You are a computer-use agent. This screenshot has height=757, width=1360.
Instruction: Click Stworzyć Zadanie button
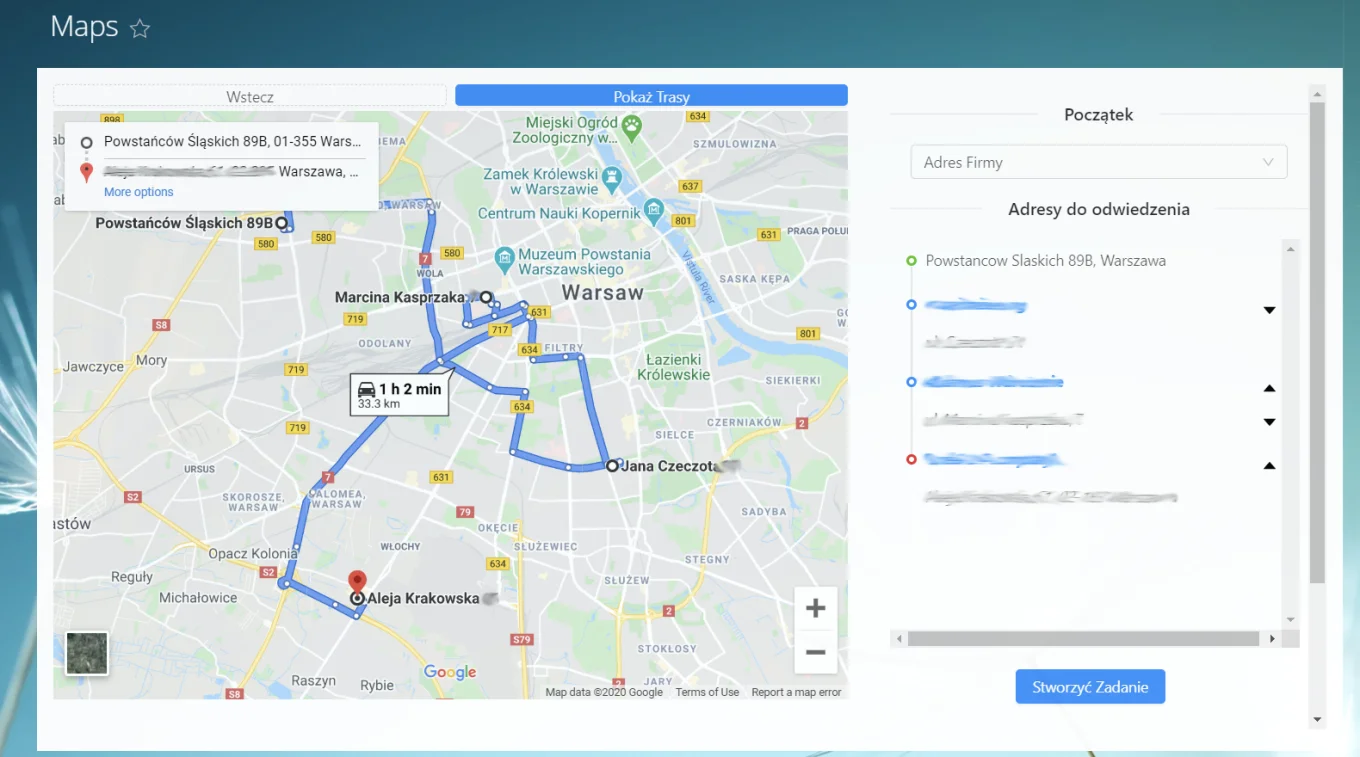[1090, 687]
